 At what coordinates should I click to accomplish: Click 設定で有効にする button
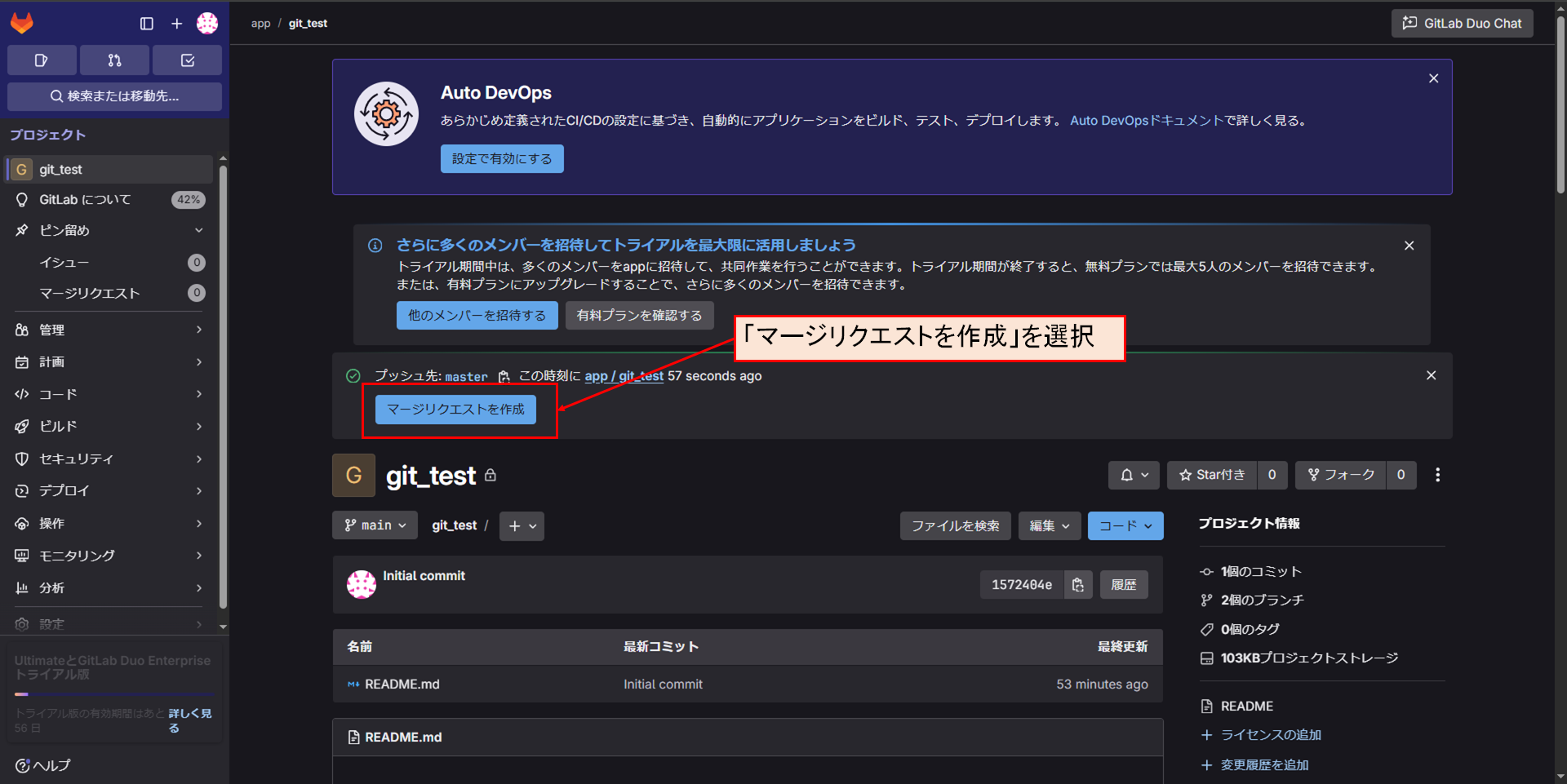tap(502, 159)
